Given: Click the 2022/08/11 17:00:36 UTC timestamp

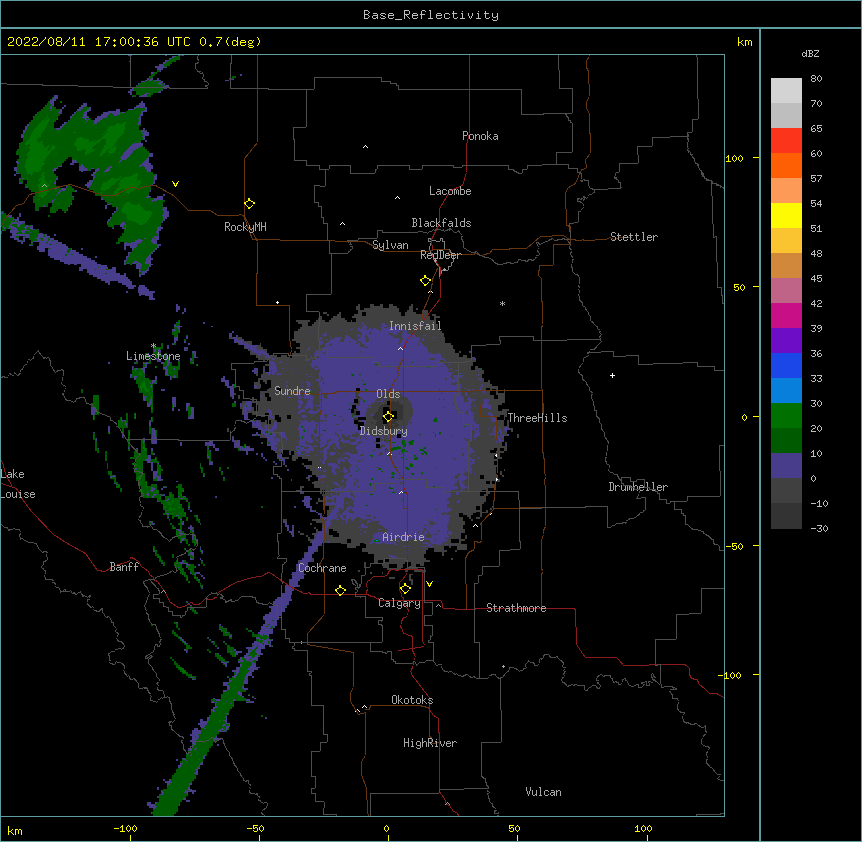Looking at the screenshot, I should point(99,42).
